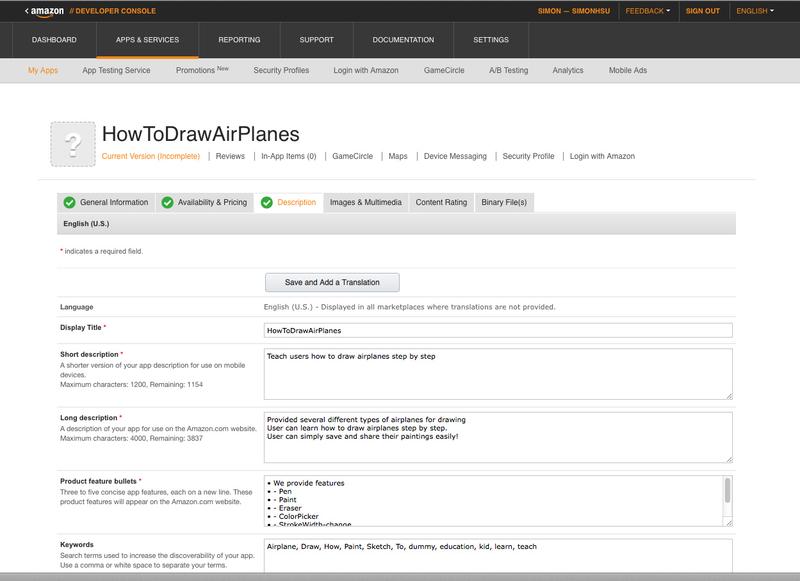Viewport: 800px width, 581px height.
Task: Click into the Long description textarea
Action: point(498,438)
